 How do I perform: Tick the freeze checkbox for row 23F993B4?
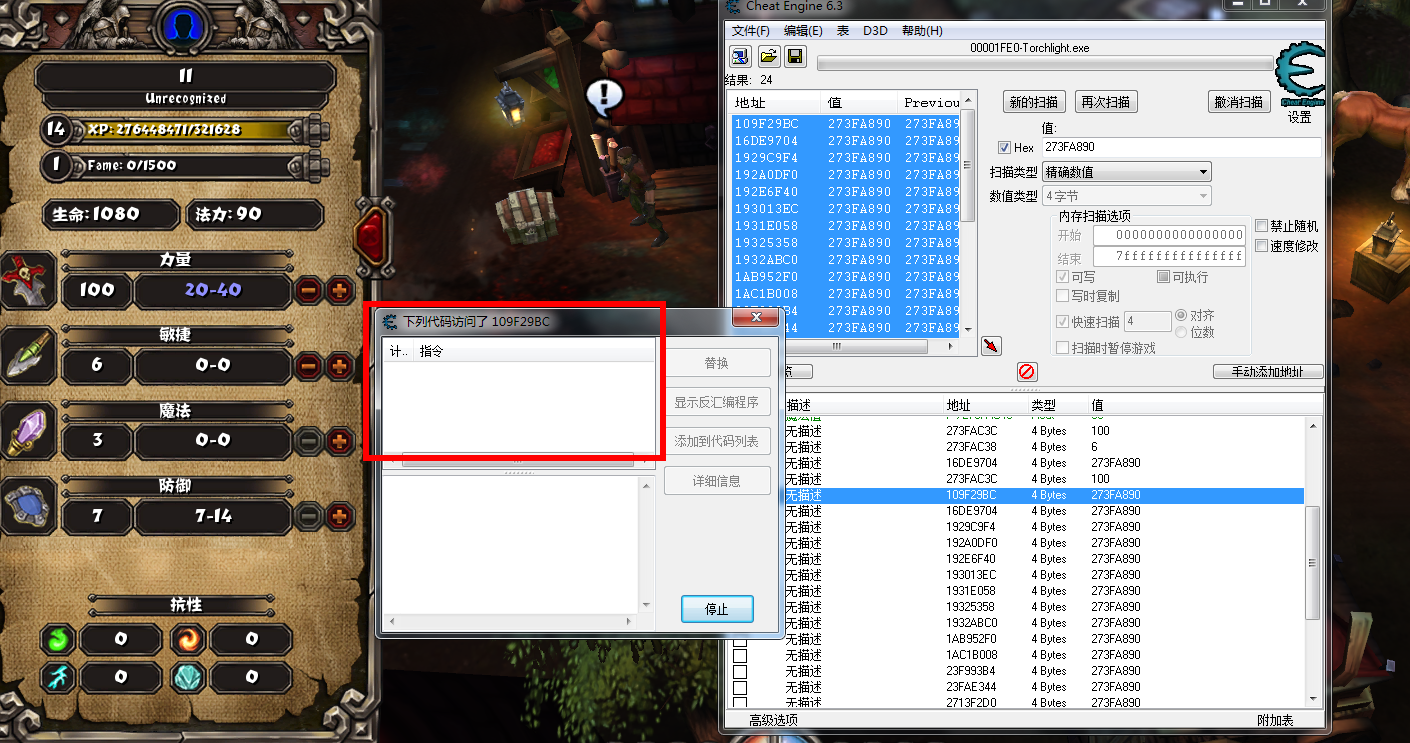[x=740, y=671]
